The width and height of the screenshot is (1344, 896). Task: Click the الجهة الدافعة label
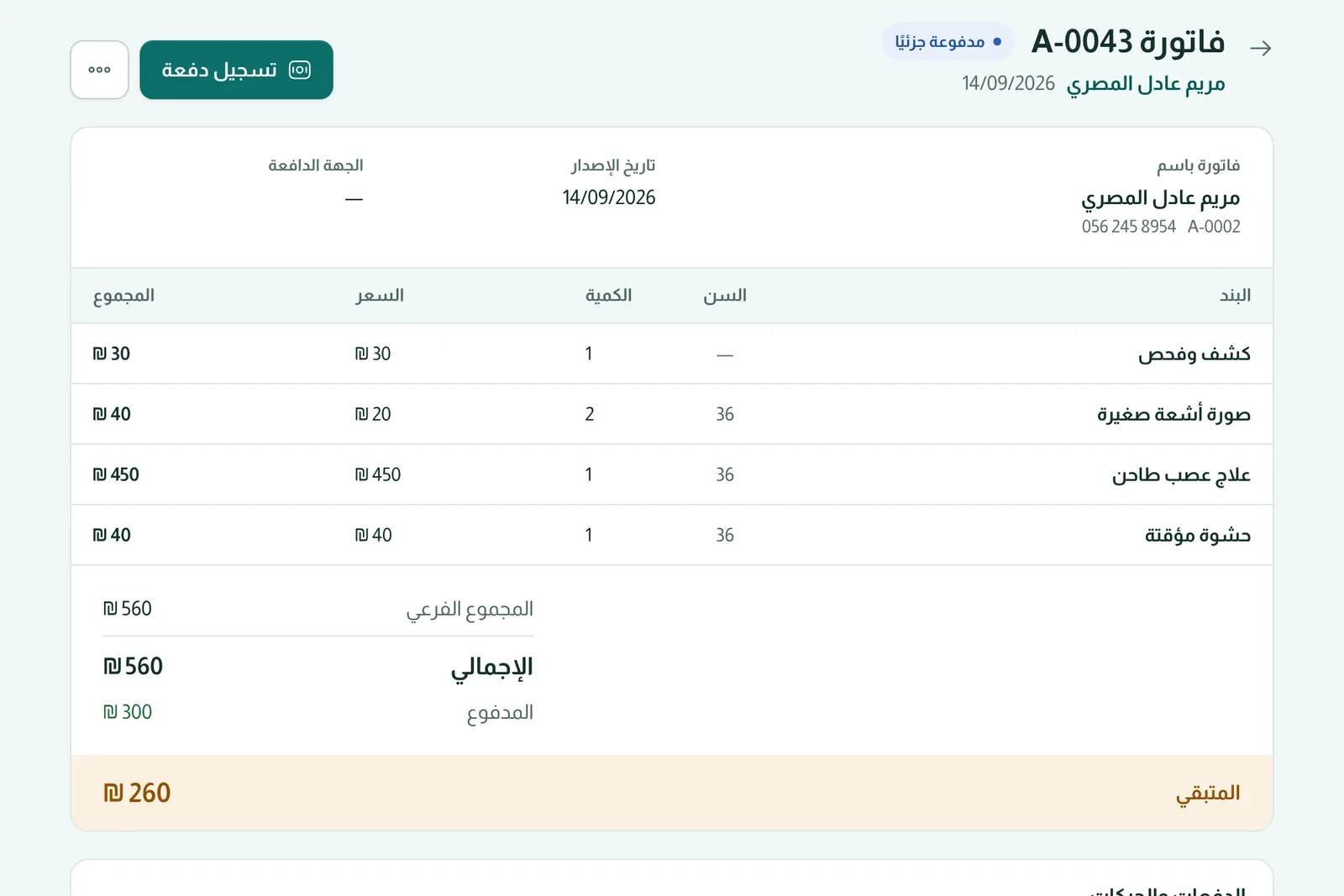click(316, 165)
